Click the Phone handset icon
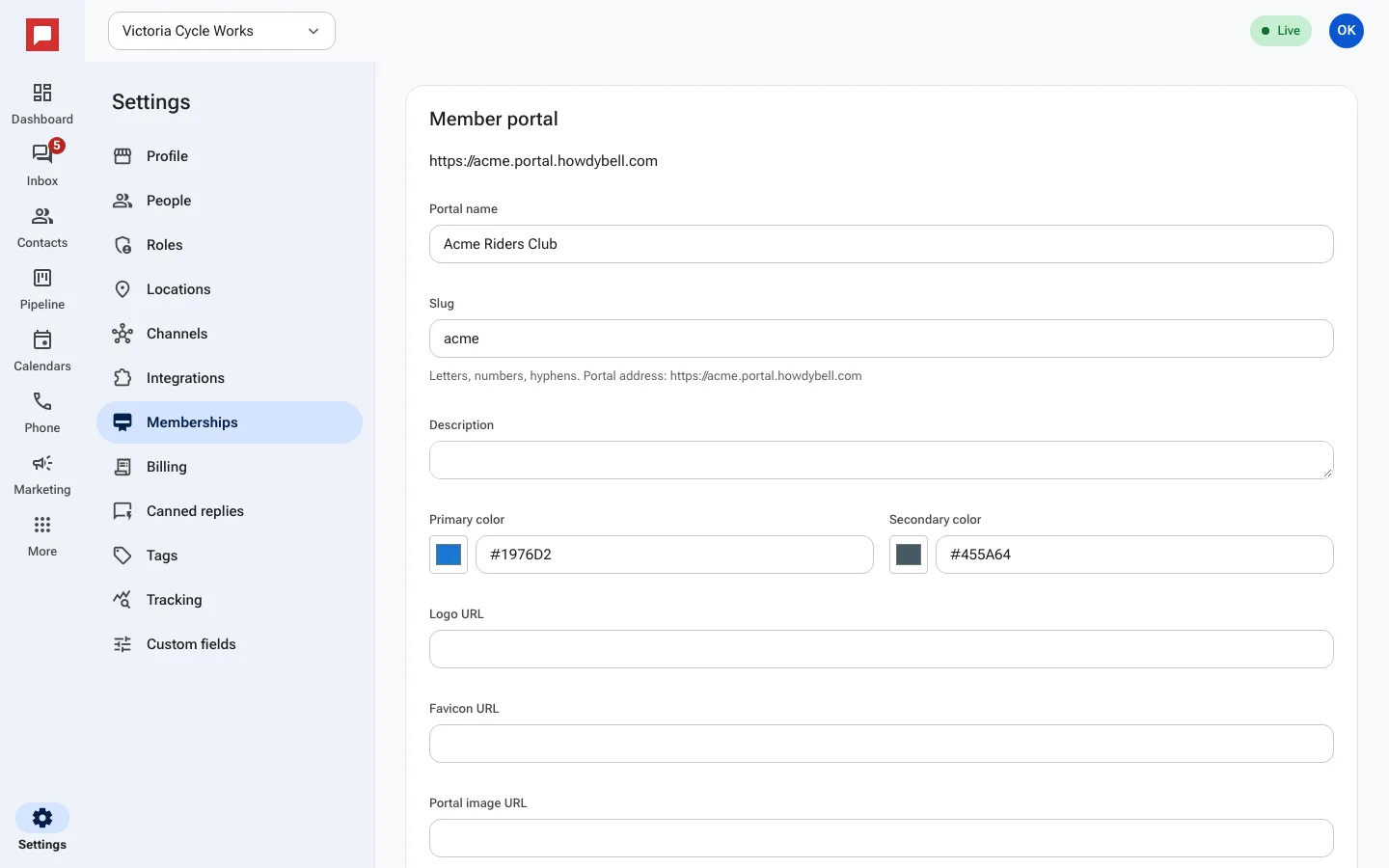1389x868 pixels. click(x=42, y=401)
